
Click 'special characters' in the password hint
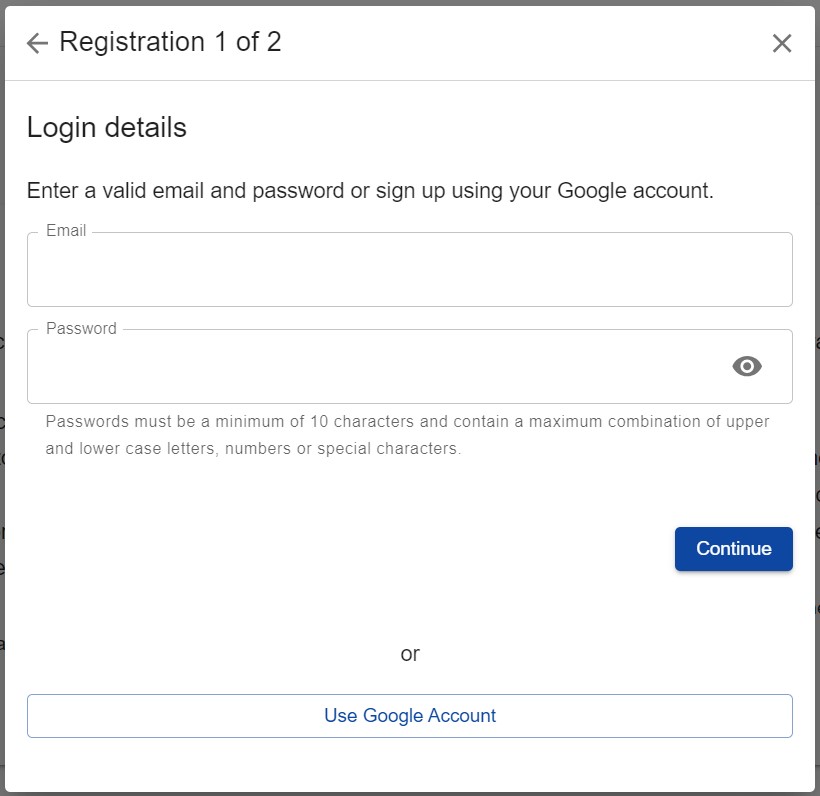point(389,449)
